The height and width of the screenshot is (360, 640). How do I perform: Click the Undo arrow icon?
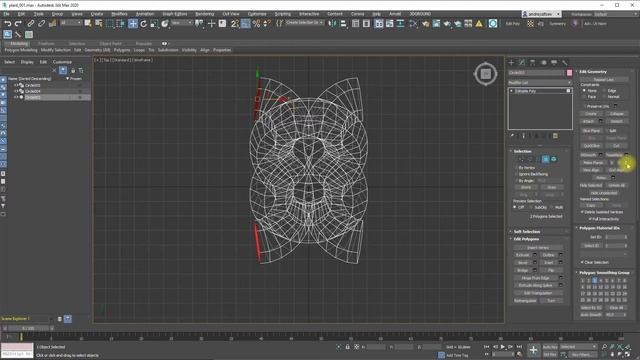7,24
